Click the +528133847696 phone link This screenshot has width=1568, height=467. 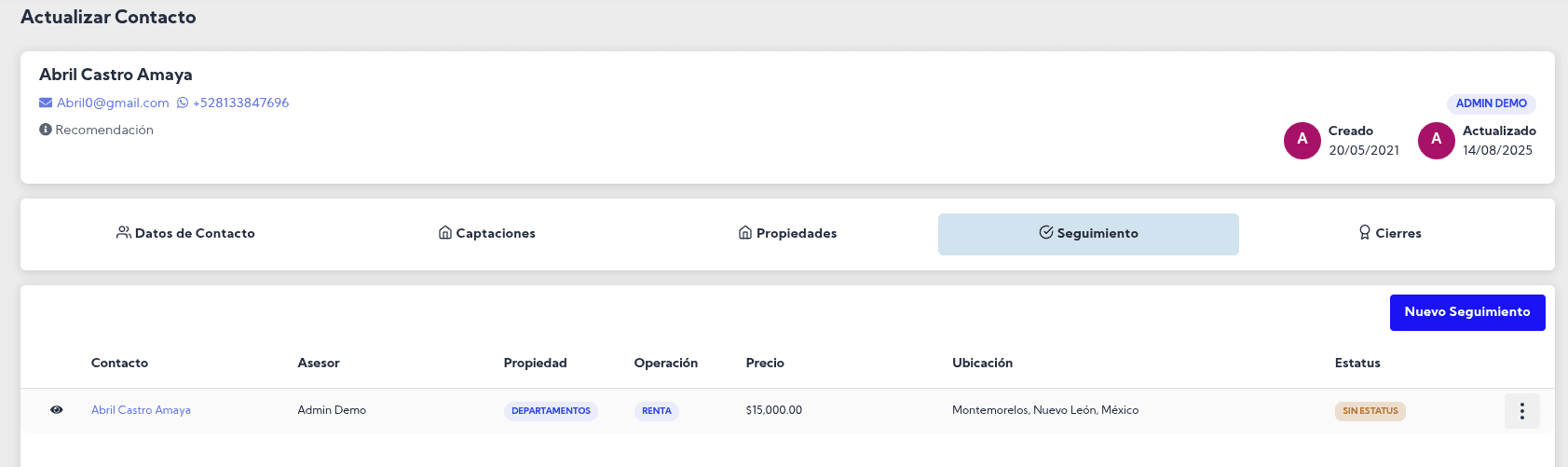coord(240,103)
